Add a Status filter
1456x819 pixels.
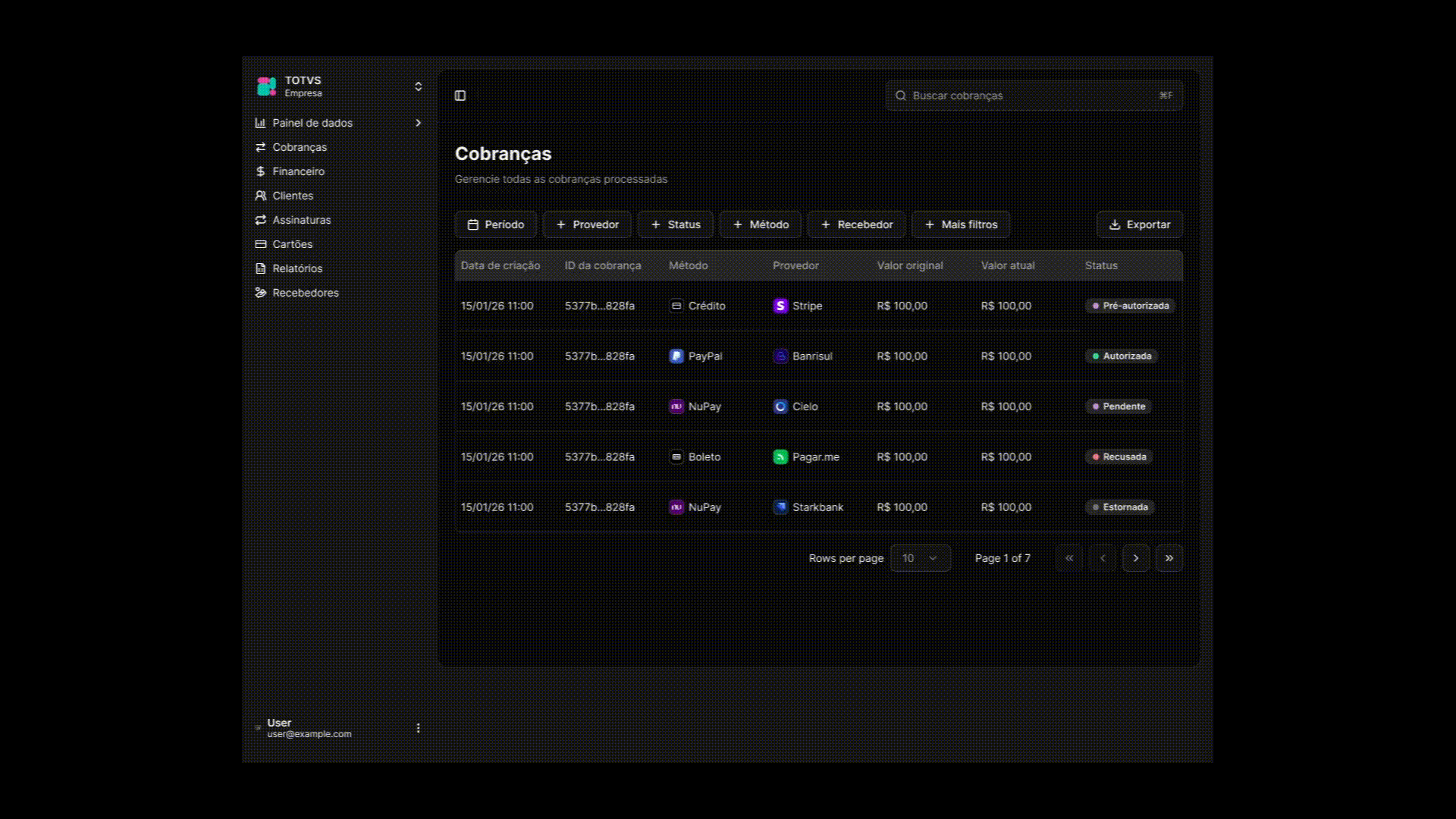676,224
